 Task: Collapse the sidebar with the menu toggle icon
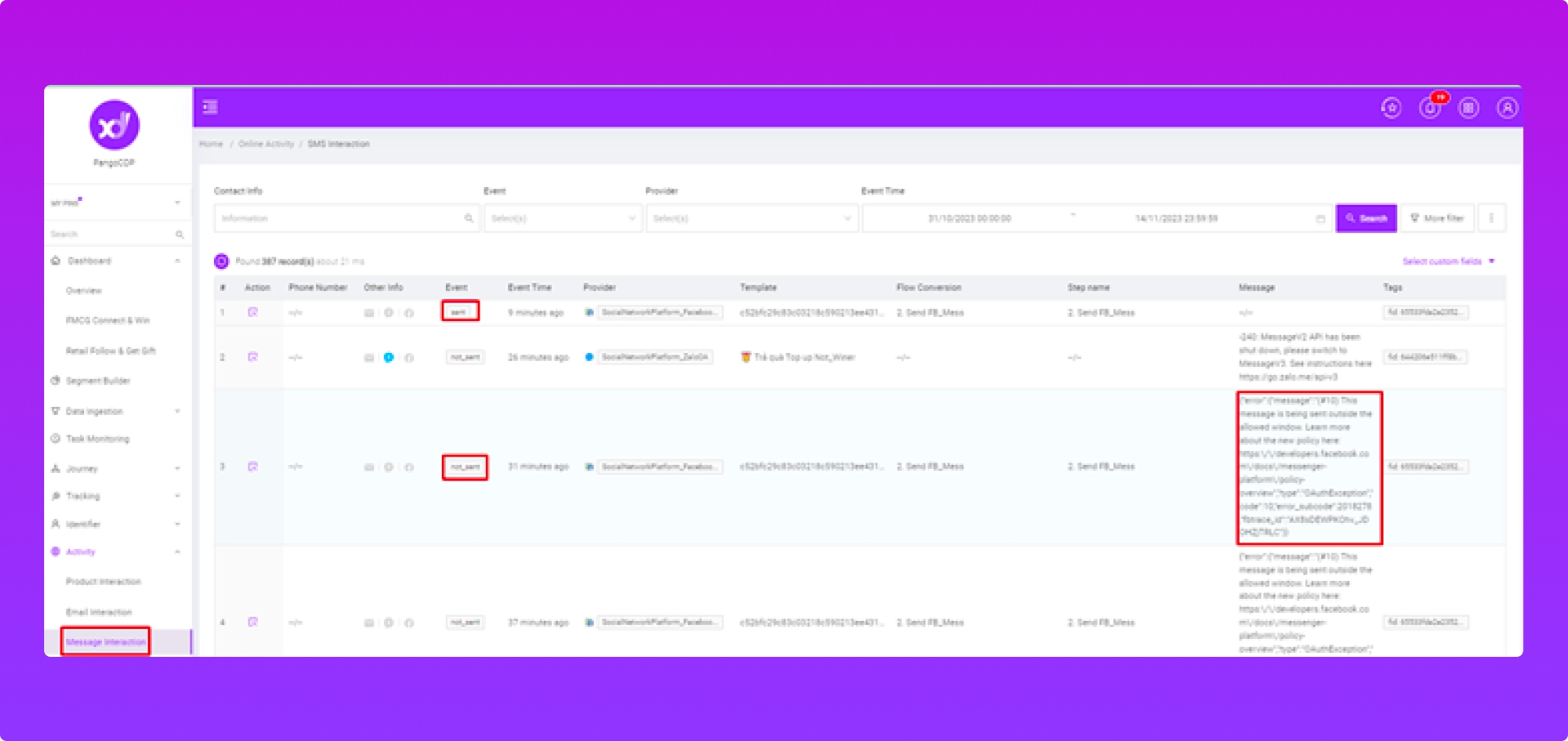(210, 107)
